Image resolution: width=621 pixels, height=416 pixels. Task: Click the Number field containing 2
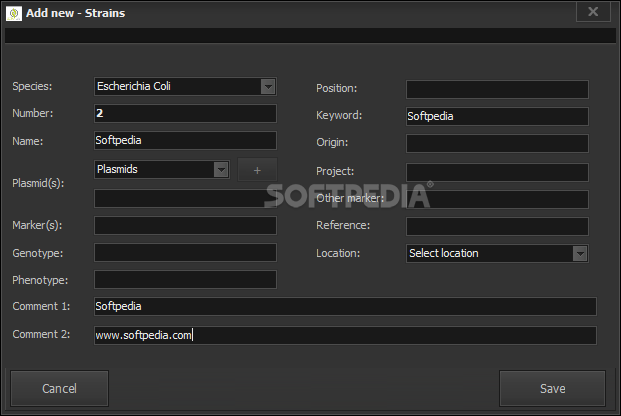pos(185,113)
